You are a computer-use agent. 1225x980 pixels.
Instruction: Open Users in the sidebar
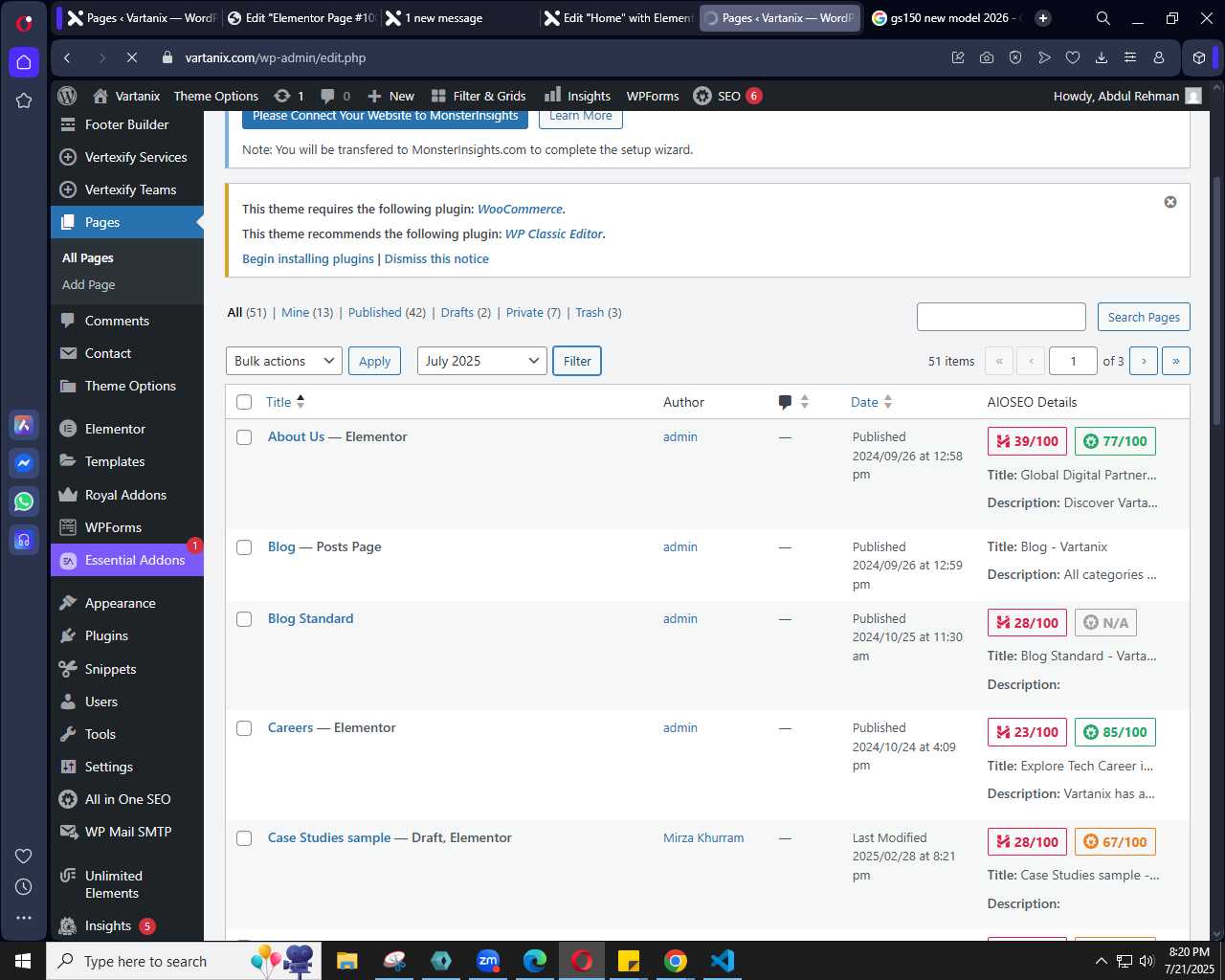(100, 702)
